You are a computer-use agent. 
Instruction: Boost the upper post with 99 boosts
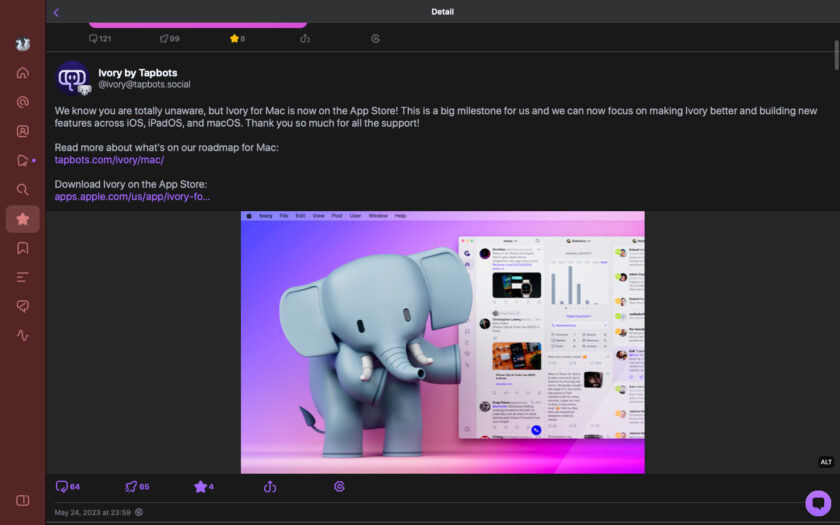pos(169,39)
